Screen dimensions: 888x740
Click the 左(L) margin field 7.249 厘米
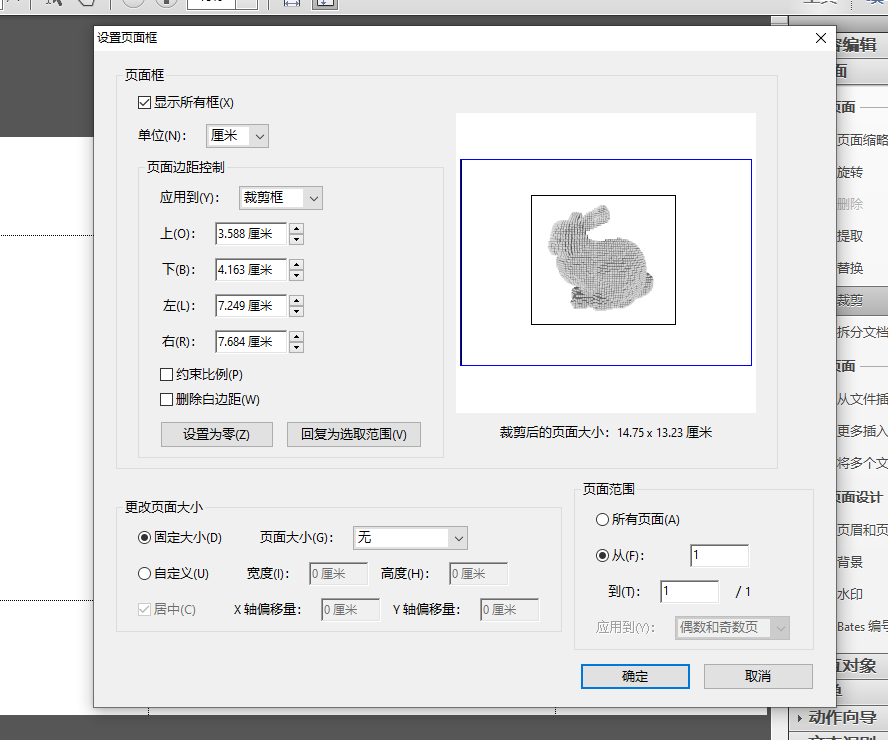tap(251, 306)
